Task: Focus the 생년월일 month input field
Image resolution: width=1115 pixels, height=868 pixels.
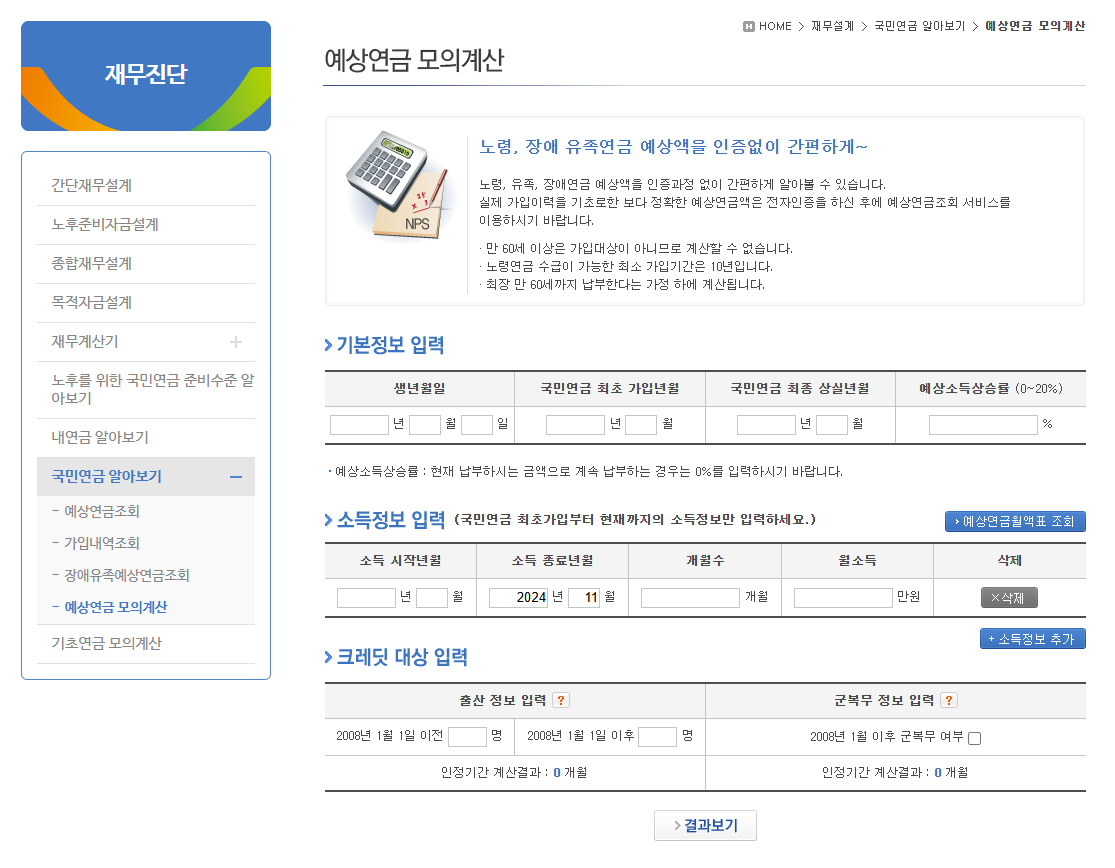Action: click(425, 425)
